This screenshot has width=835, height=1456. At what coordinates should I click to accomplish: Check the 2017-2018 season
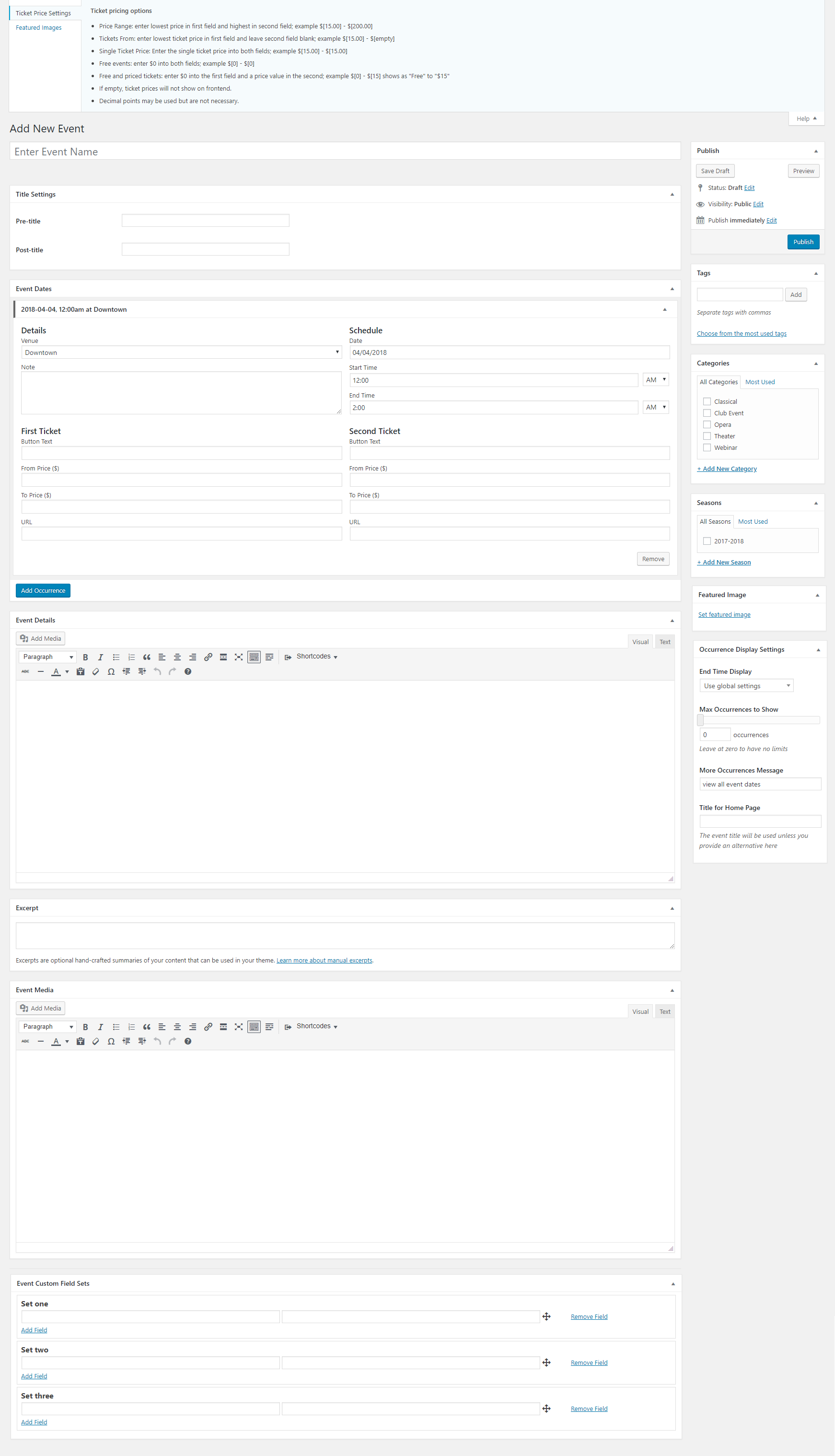coord(707,540)
